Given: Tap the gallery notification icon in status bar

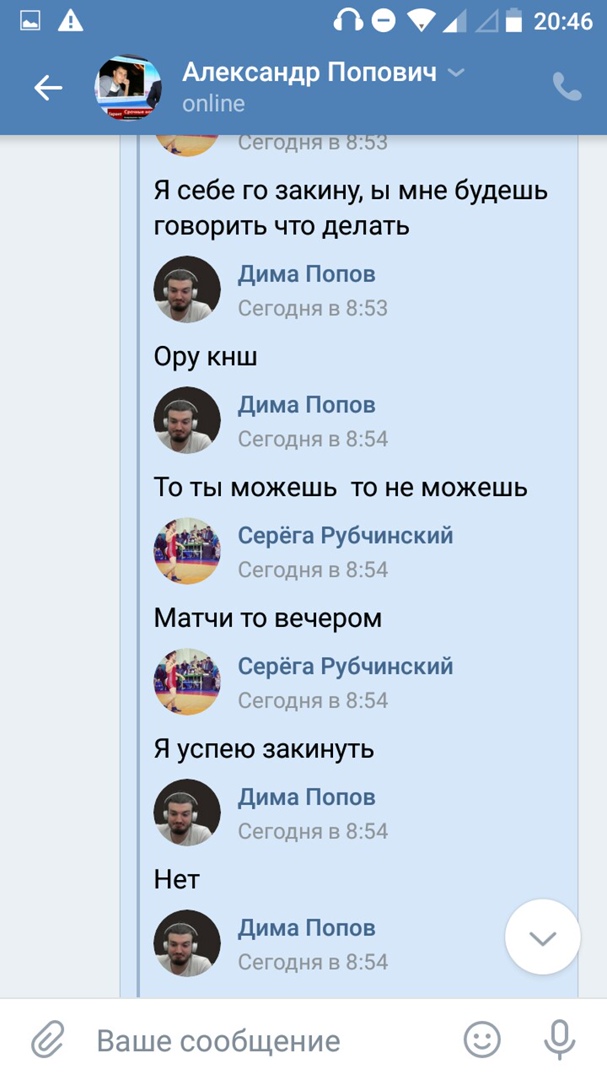Looking at the screenshot, I should [30, 19].
